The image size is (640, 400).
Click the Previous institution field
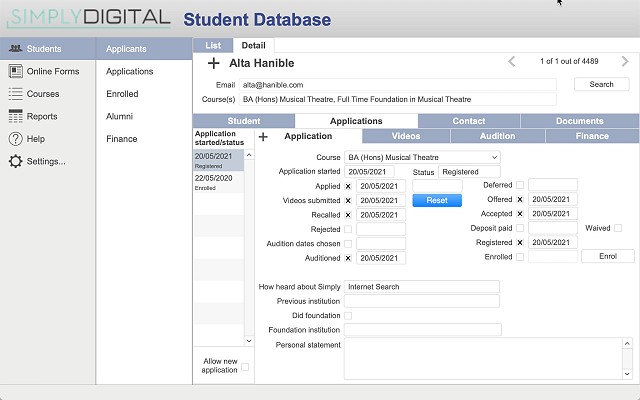pos(422,301)
